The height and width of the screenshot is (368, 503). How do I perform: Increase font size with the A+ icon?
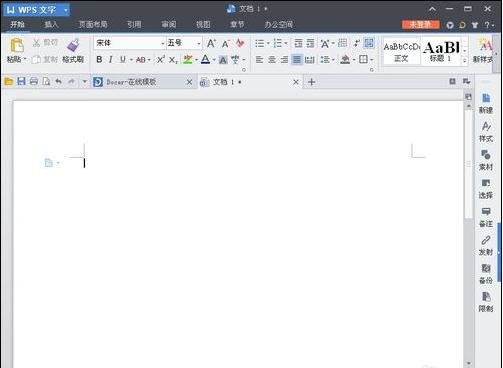coord(211,43)
